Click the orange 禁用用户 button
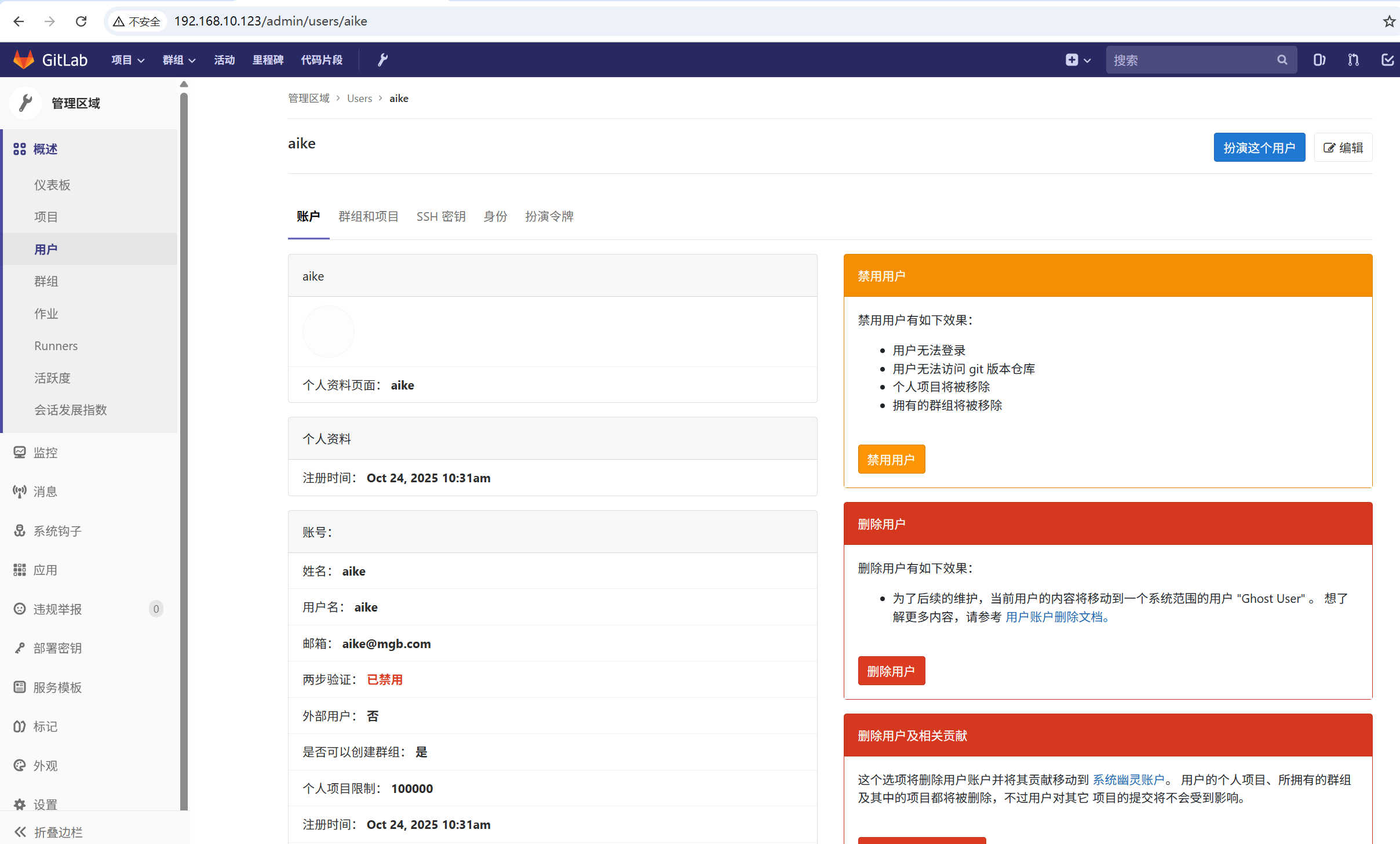Screen dimensions: 1400x844 (891, 460)
